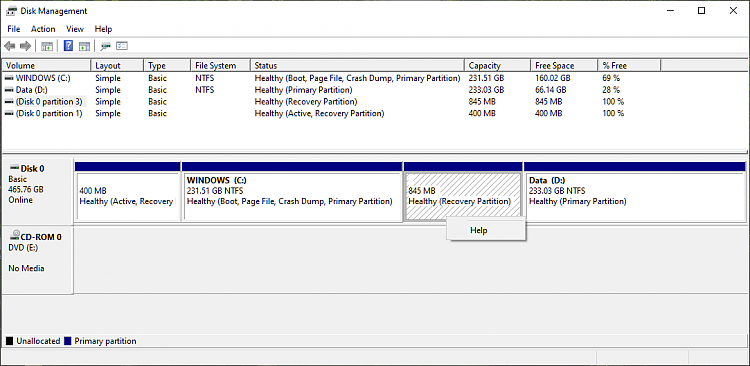Sort by the Layout column header

point(117,66)
